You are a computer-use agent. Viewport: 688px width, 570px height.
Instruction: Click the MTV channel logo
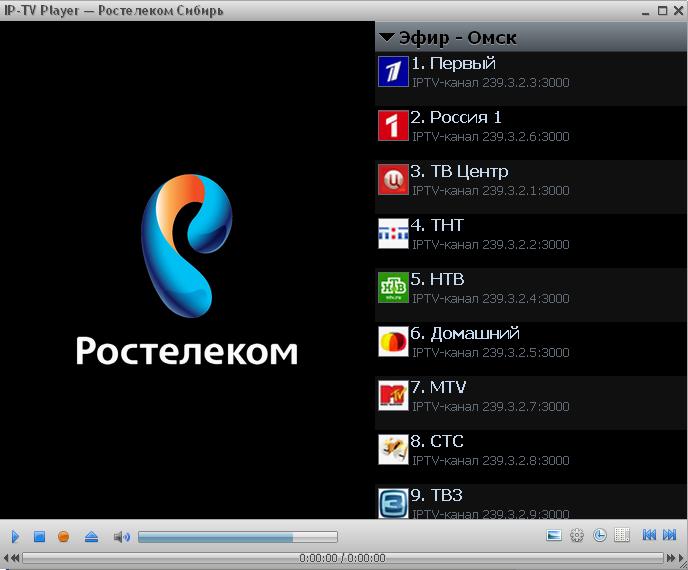click(x=393, y=396)
